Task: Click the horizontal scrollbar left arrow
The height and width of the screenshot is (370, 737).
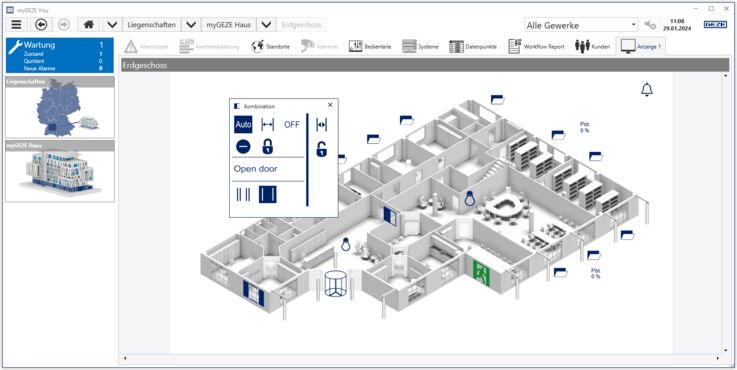Action: (125, 359)
